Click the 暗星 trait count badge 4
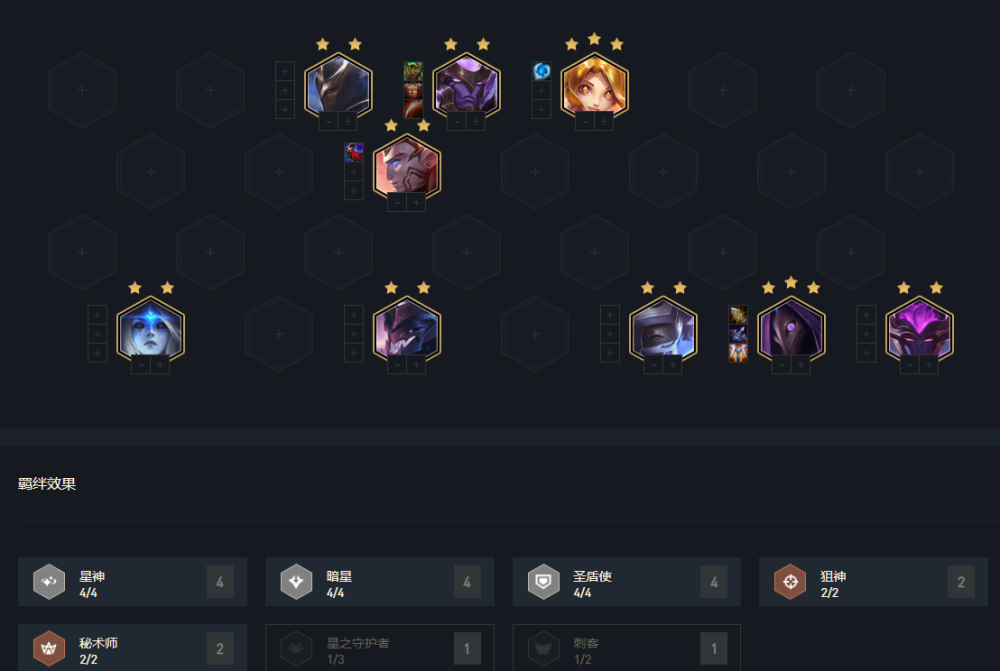1000x671 pixels. tap(467, 582)
